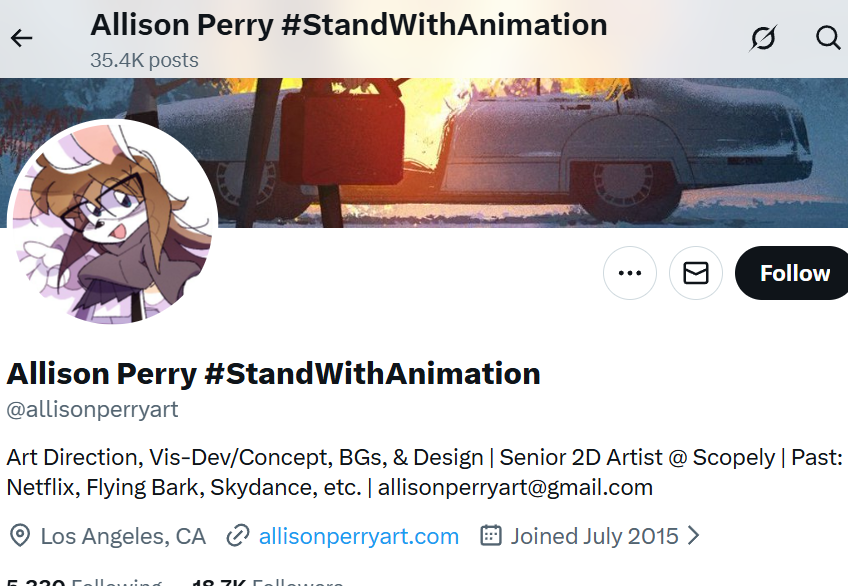Screen dimensions: 848x586
Task: Click the @allisonperryart handle
Action: click(93, 410)
